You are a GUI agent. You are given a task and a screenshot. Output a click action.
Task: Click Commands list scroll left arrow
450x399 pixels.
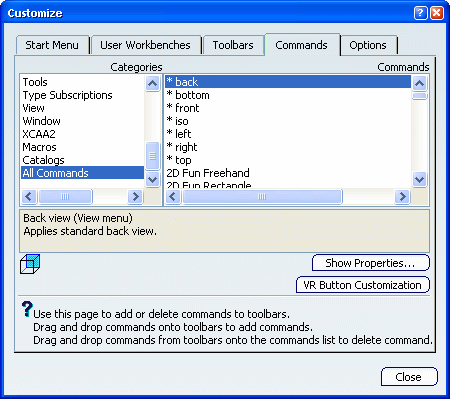173,196
